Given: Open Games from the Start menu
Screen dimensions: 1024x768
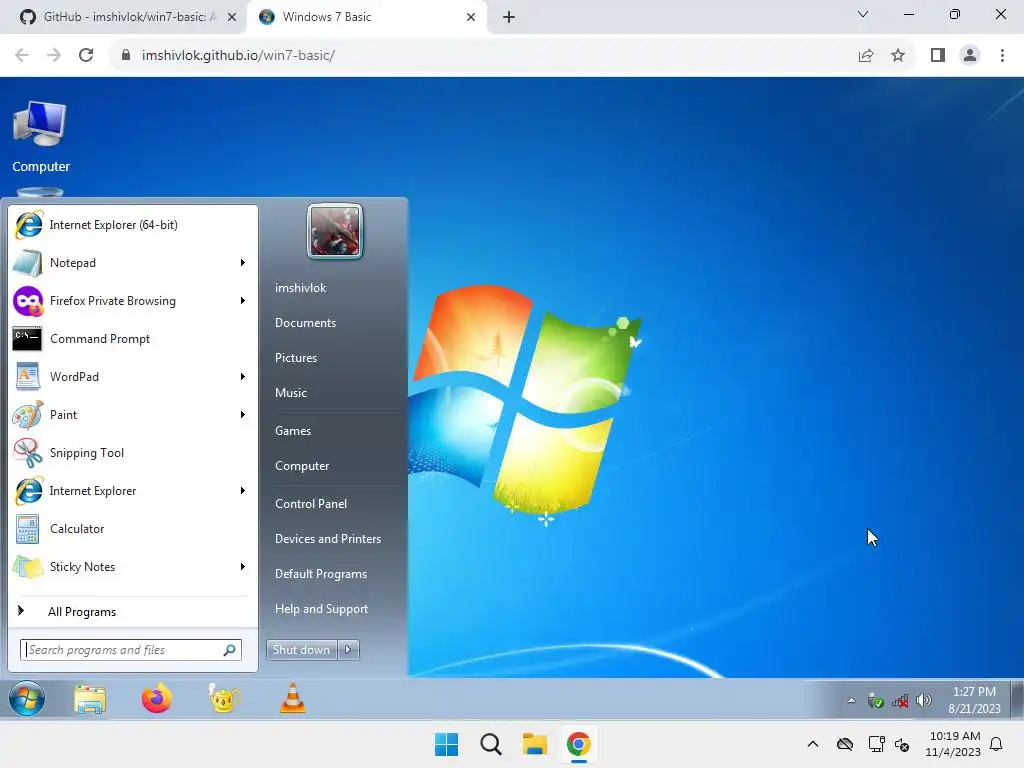Looking at the screenshot, I should (x=293, y=431).
